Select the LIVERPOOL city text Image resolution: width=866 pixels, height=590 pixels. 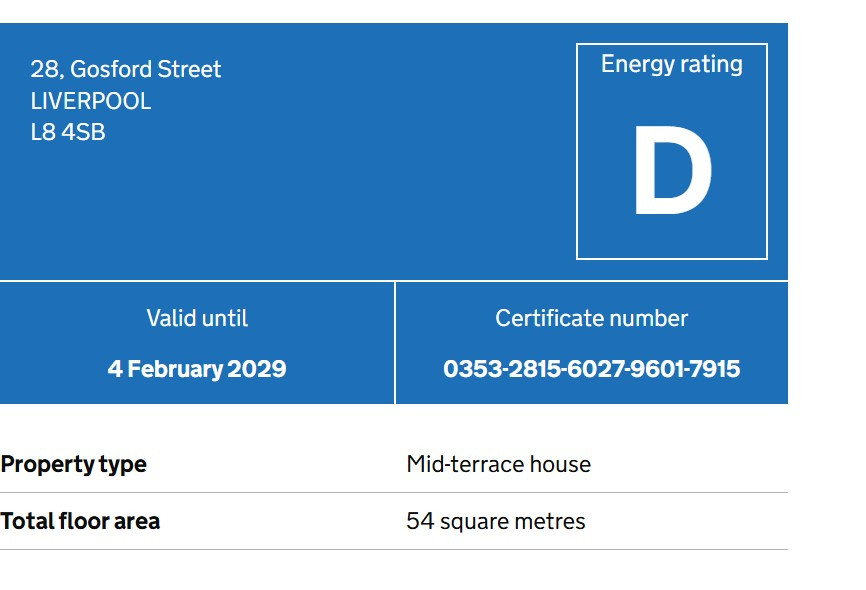[x=91, y=101]
